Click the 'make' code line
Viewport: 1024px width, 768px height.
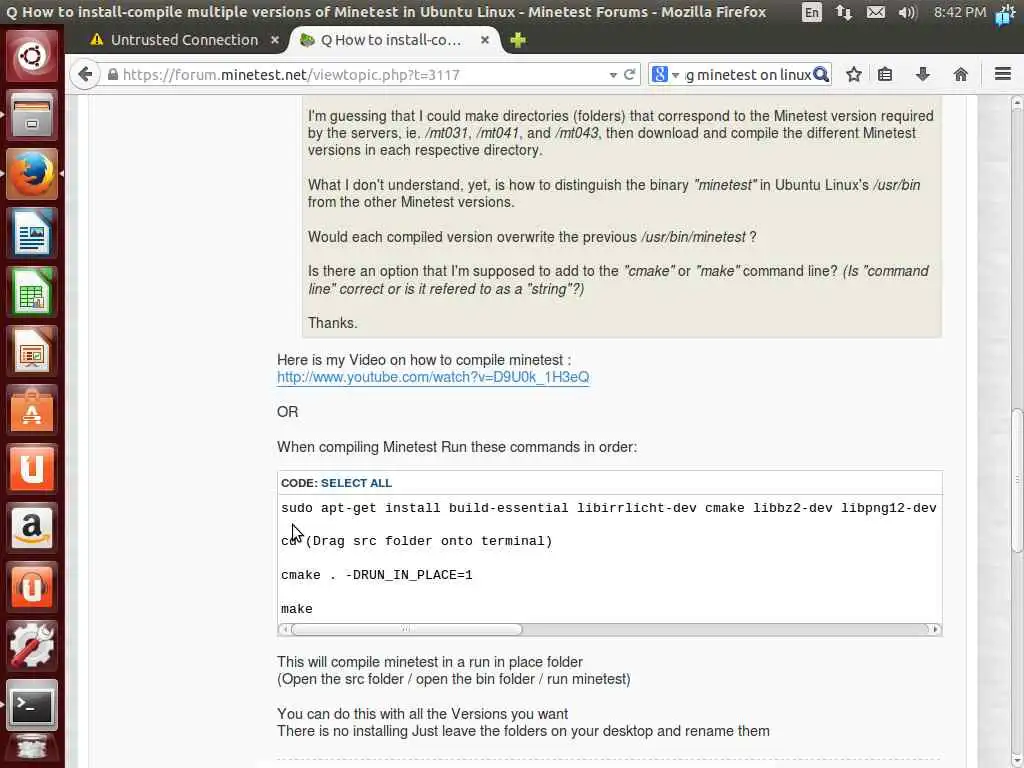[x=296, y=609]
